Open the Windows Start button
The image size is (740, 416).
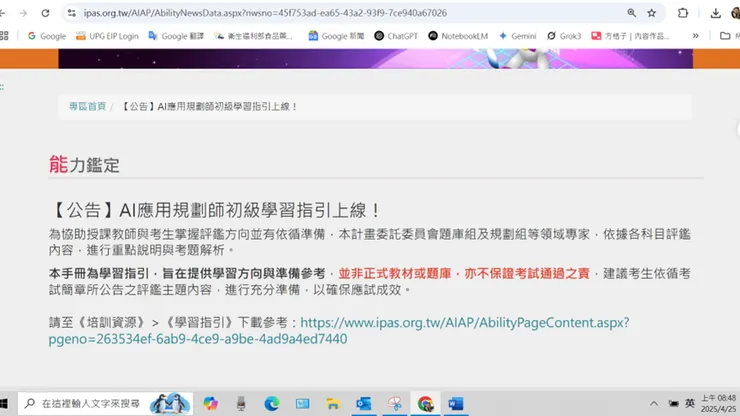[x=4, y=404]
